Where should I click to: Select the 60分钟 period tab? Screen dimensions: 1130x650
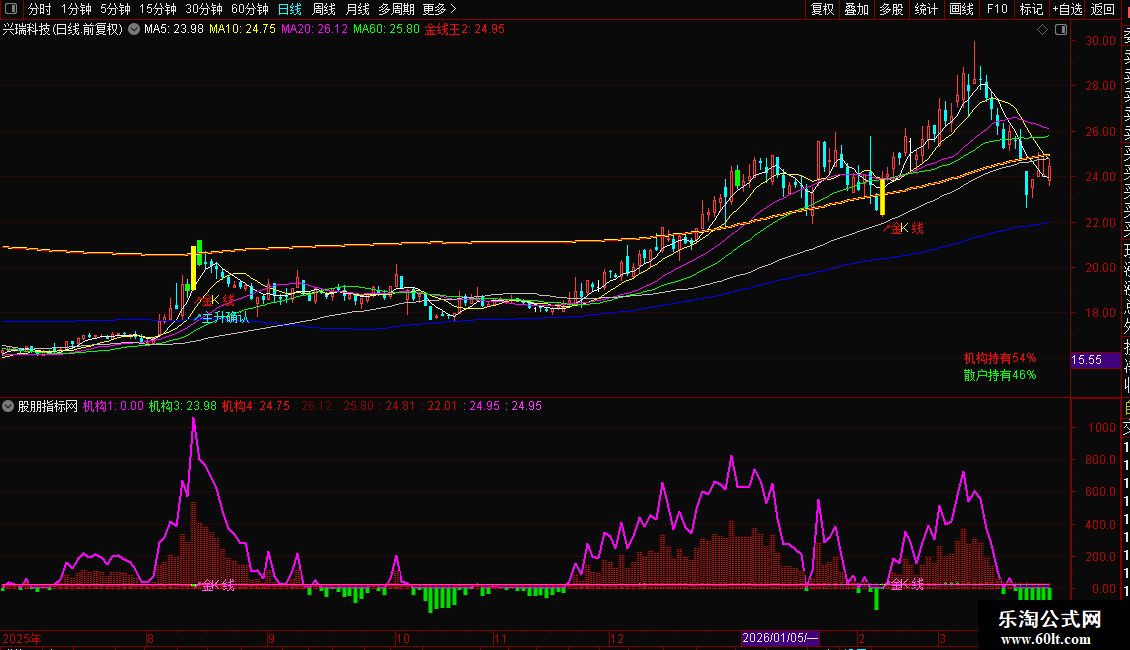tap(249, 9)
